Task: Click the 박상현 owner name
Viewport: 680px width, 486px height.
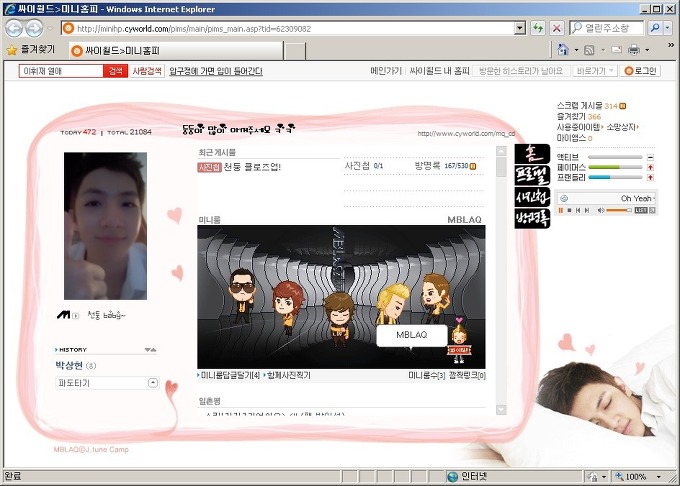Action: tap(69, 365)
